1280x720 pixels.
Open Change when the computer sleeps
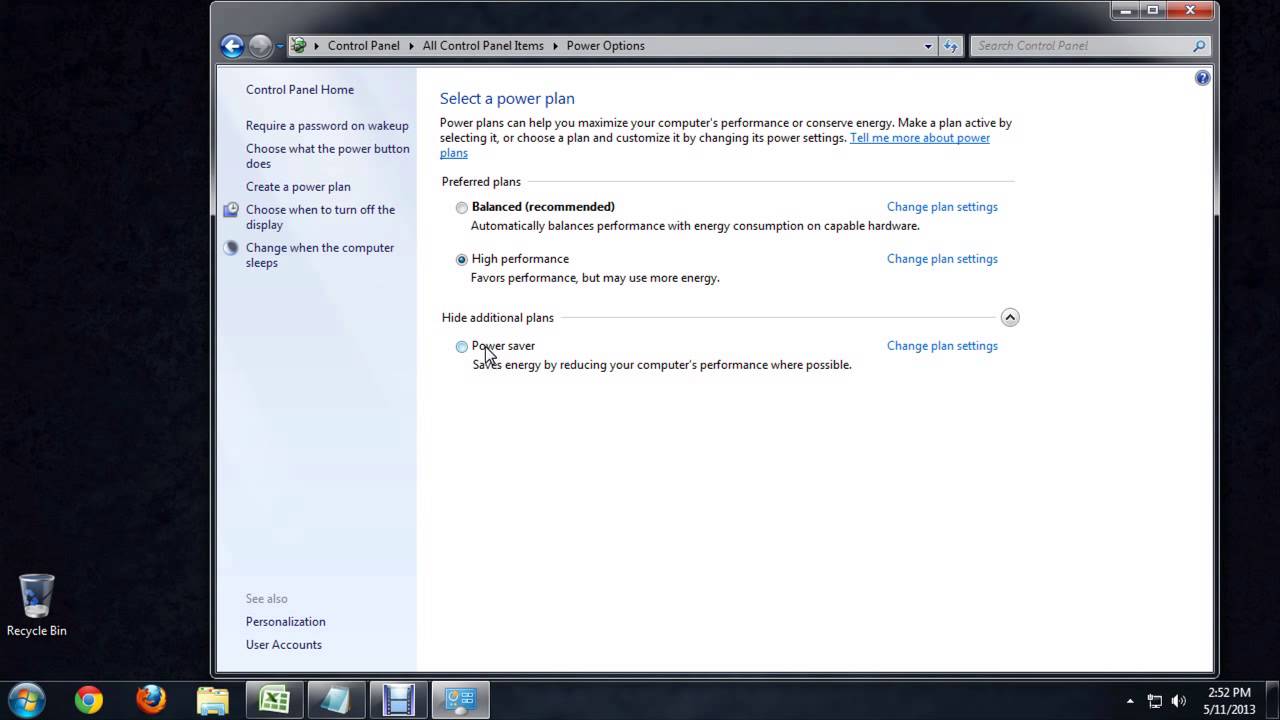click(320, 255)
